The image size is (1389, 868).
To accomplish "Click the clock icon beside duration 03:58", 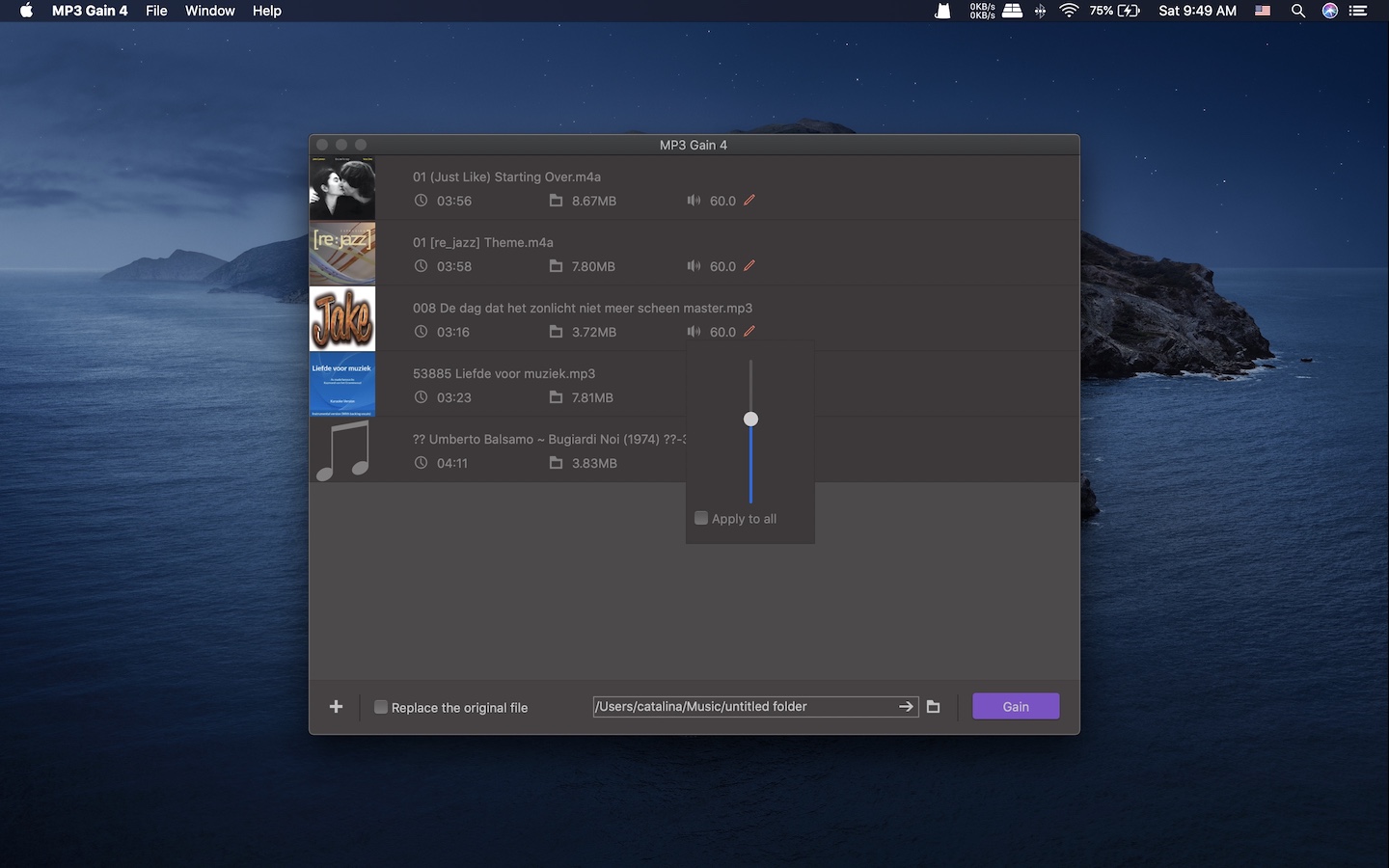I will (421, 266).
